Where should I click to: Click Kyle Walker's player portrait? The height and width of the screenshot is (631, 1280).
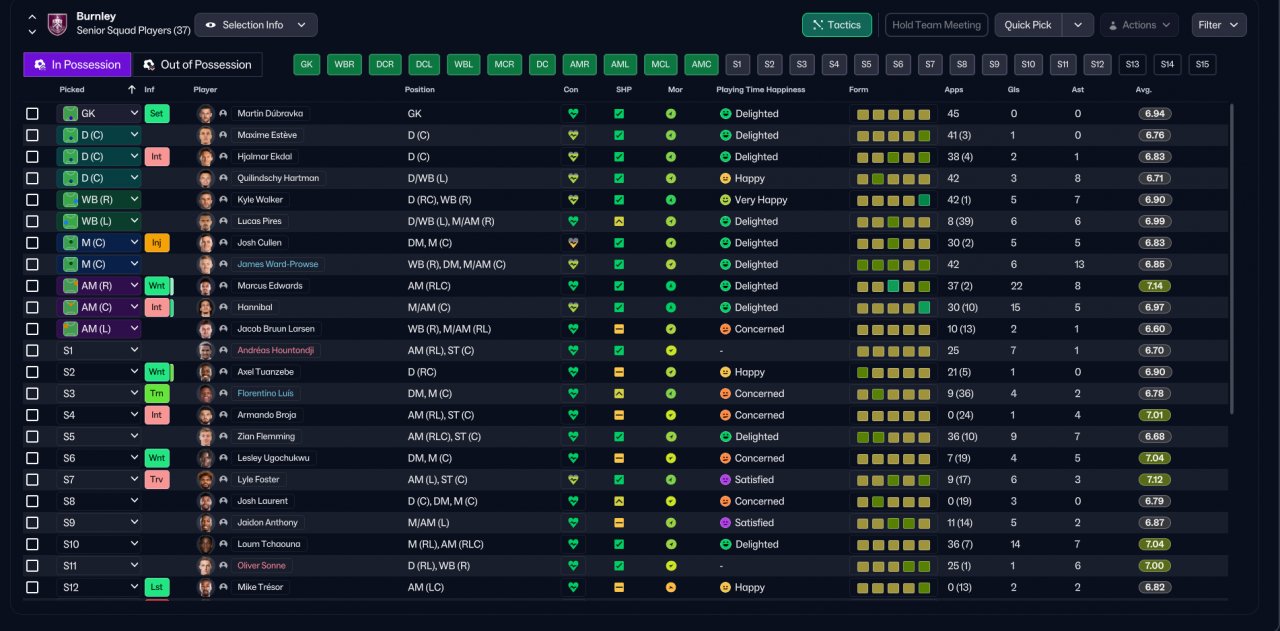[206, 200]
